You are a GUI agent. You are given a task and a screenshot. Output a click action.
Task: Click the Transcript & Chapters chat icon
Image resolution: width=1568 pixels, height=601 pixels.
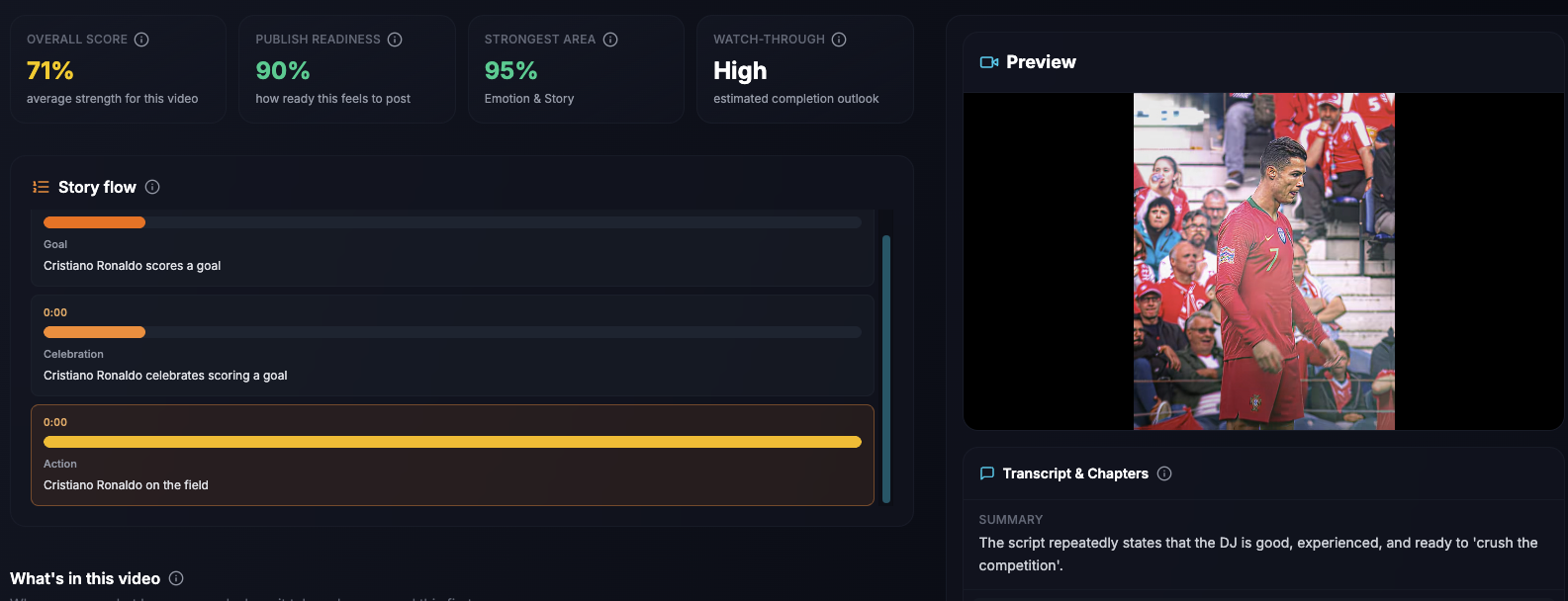(986, 473)
